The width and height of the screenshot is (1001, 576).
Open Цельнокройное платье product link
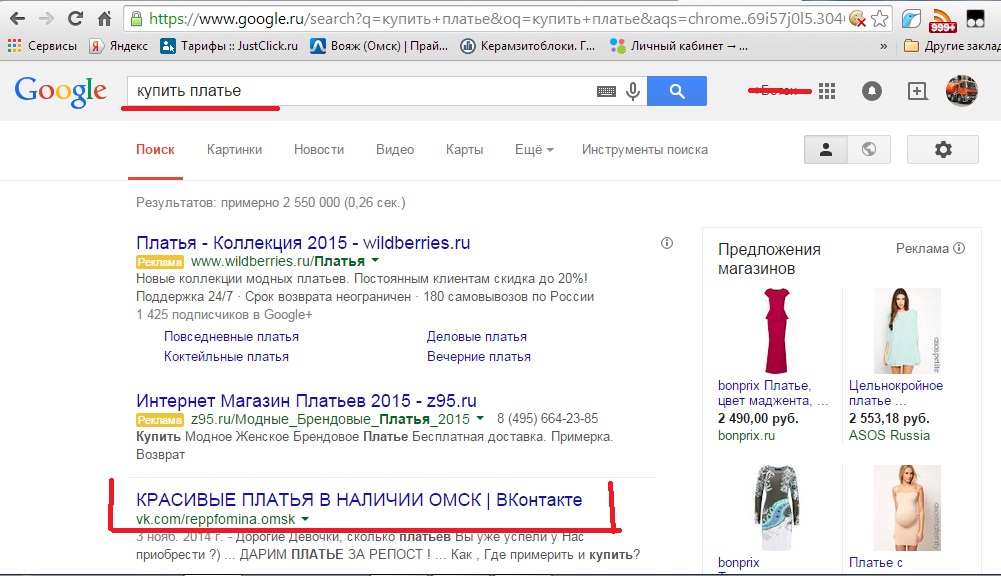(896, 393)
